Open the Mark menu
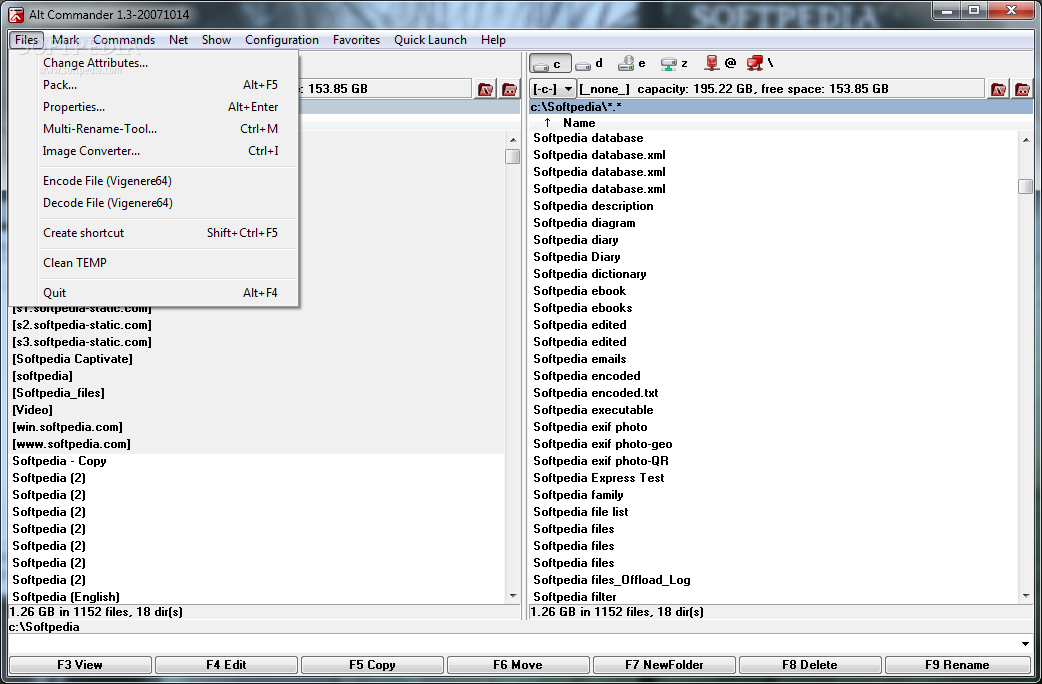 [66, 40]
